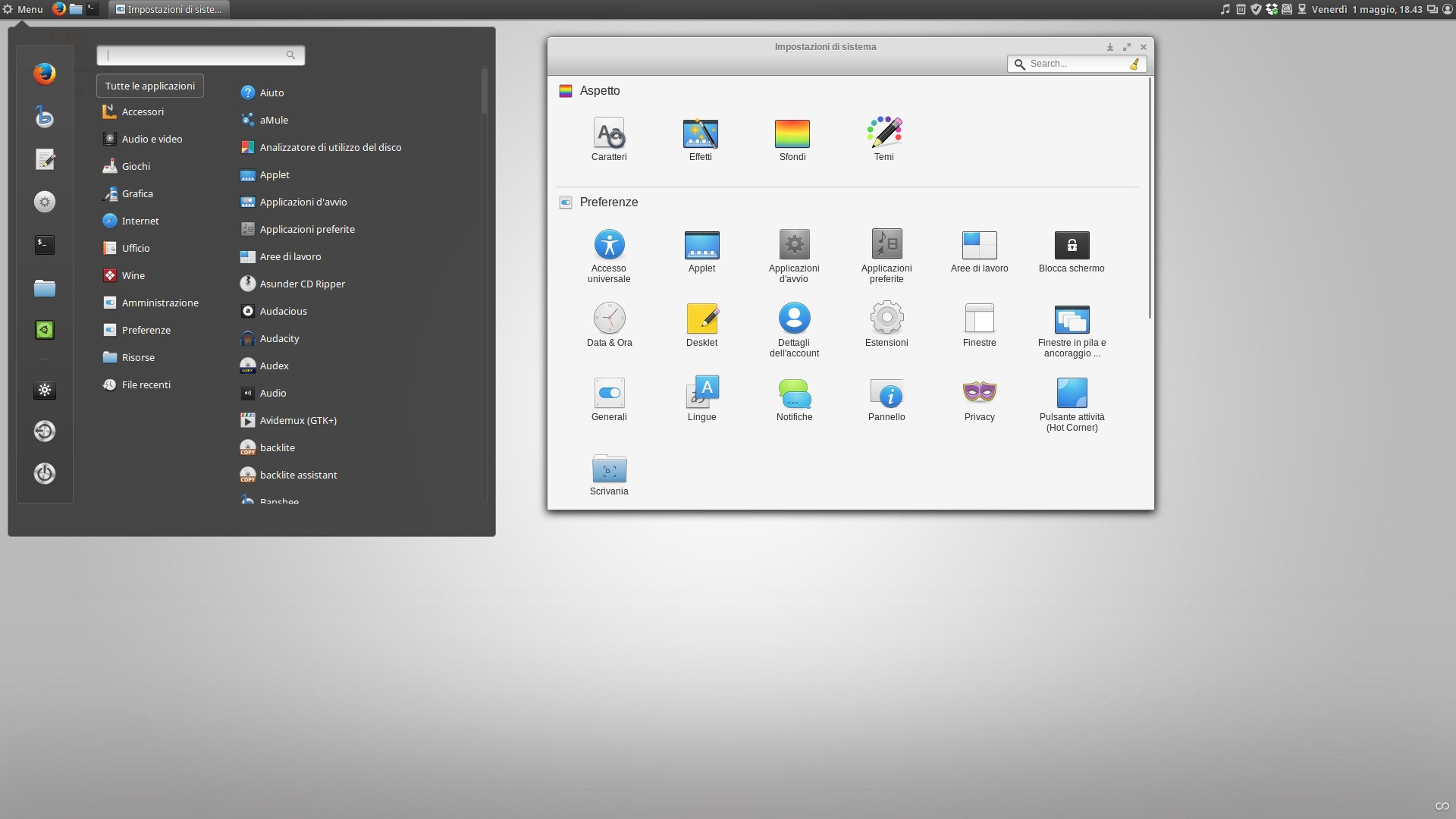Open text editor from menu favorites sidebar
This screenshot has width=1456, height=819.
(x=45, y=159)
